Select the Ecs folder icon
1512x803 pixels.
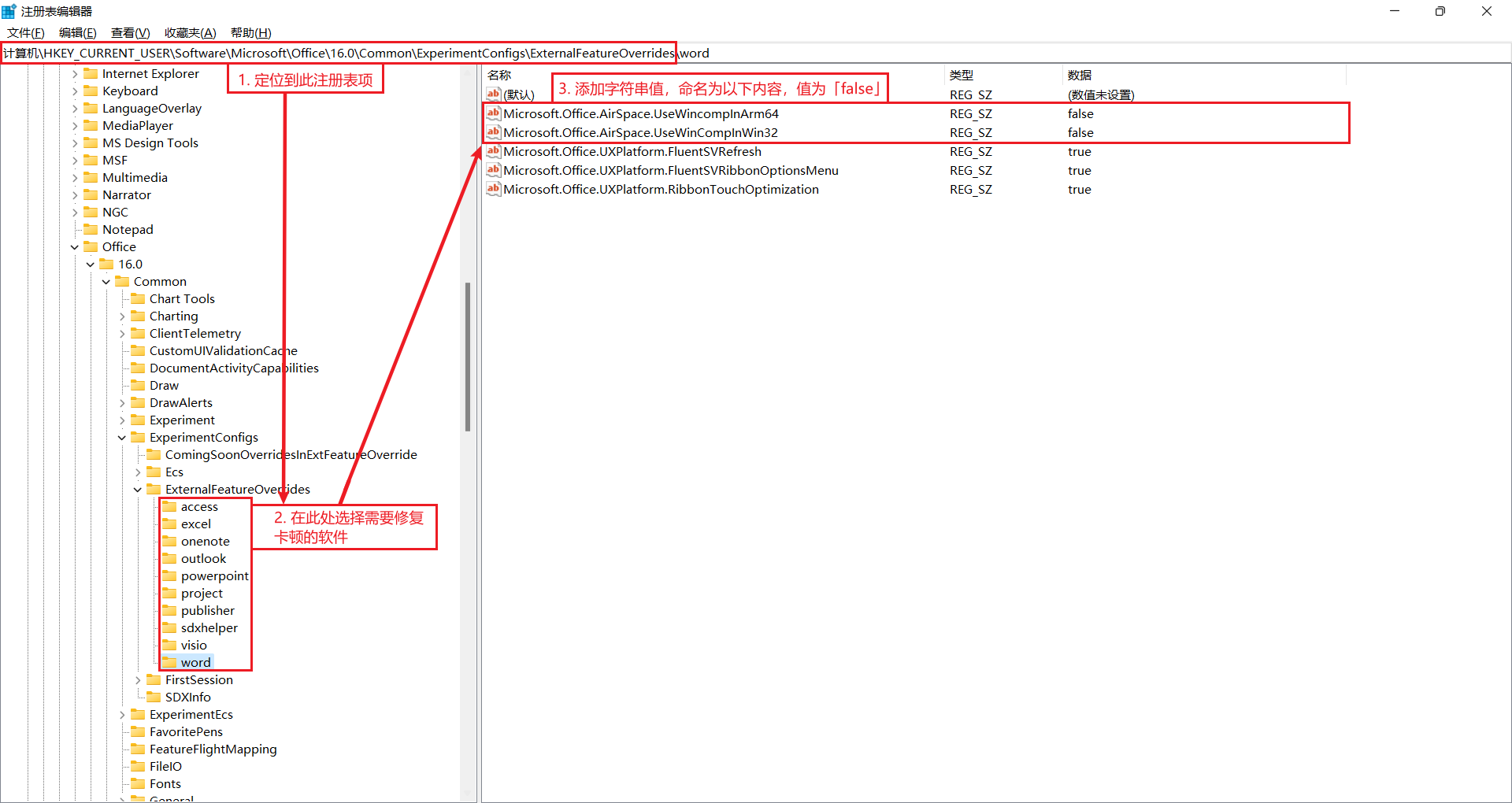pos(154,472)
